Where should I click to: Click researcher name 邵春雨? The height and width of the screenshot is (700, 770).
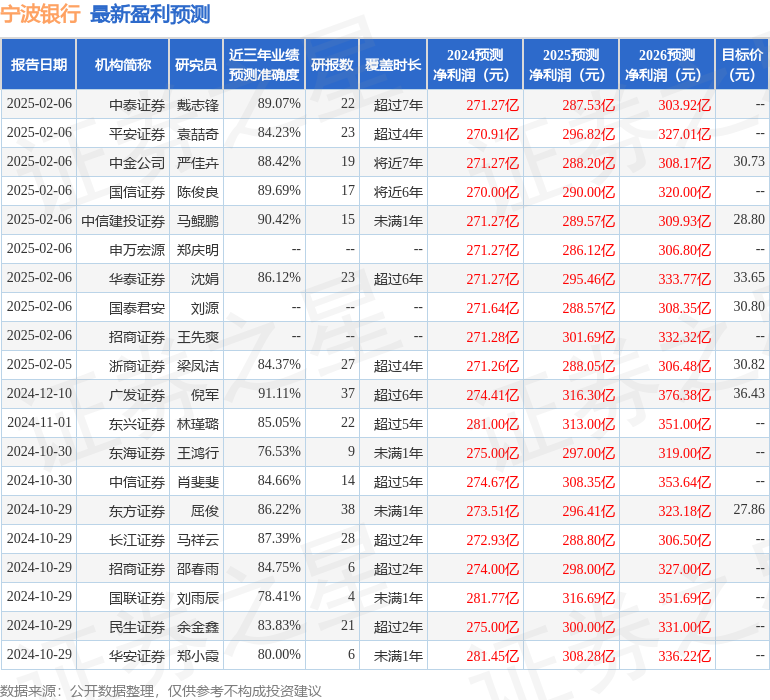[198, 569]
